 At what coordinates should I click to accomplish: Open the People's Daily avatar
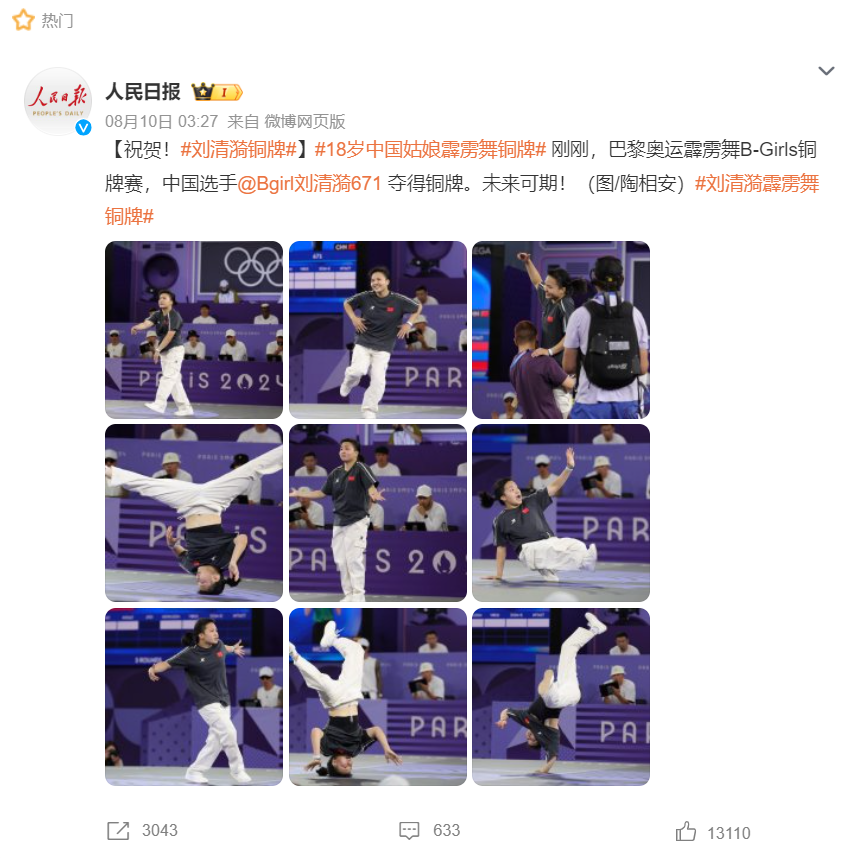(x=57, y=101)
